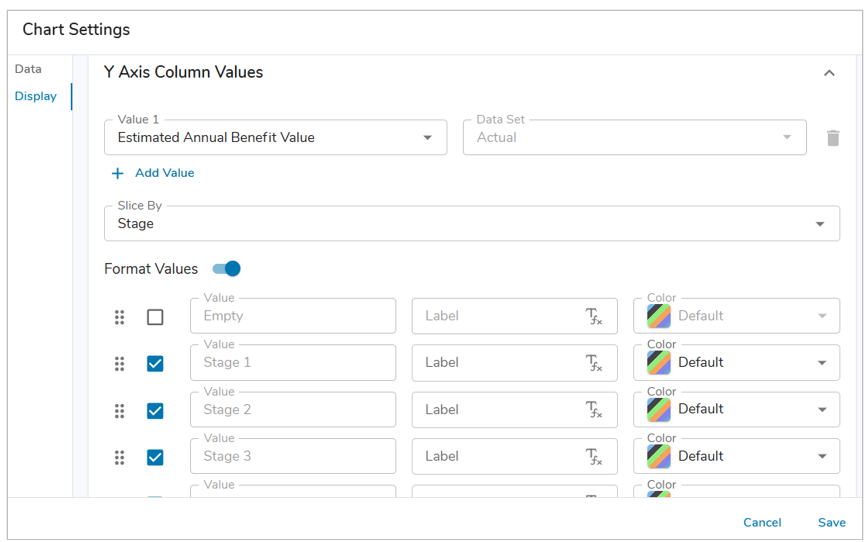Open formula editor for Stage 2 label
The width and height of the screenshot is (867, 542).
click(594, 410)
